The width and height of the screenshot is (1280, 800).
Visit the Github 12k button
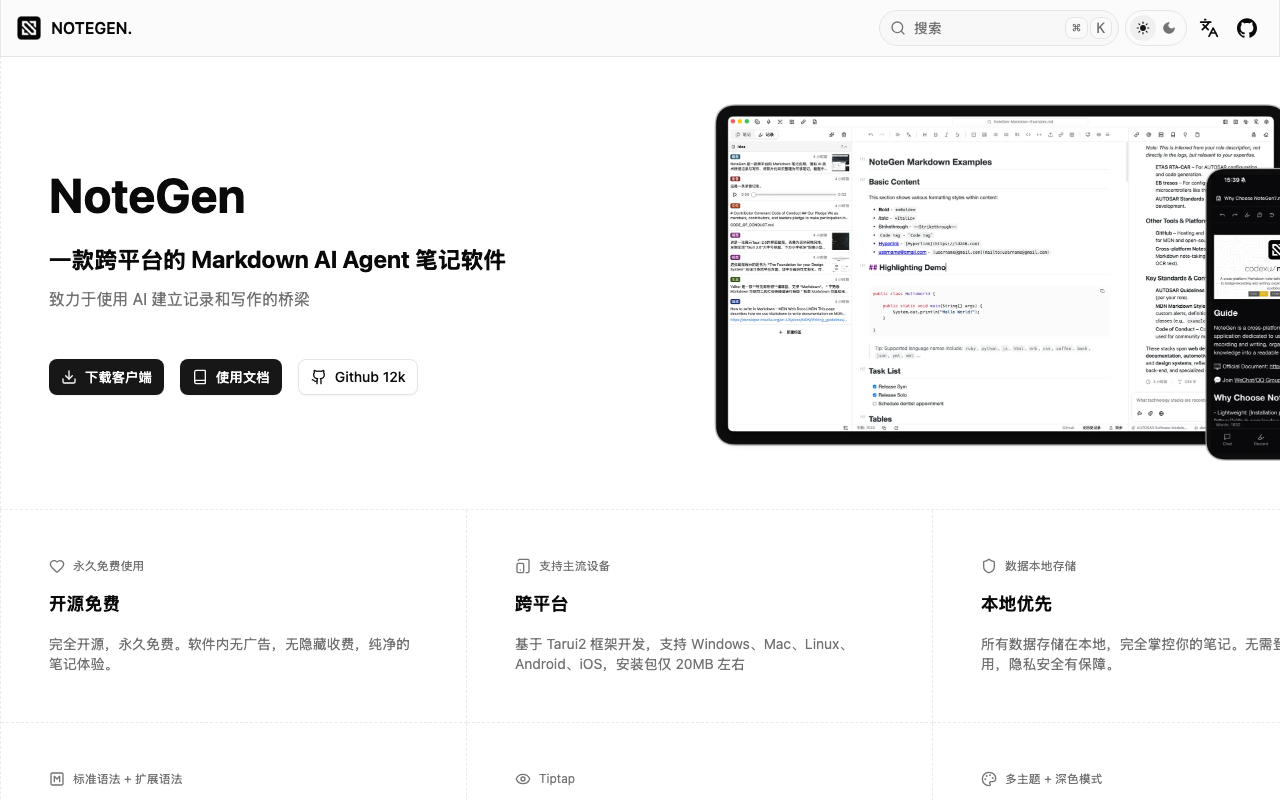[x=358, y=377]
